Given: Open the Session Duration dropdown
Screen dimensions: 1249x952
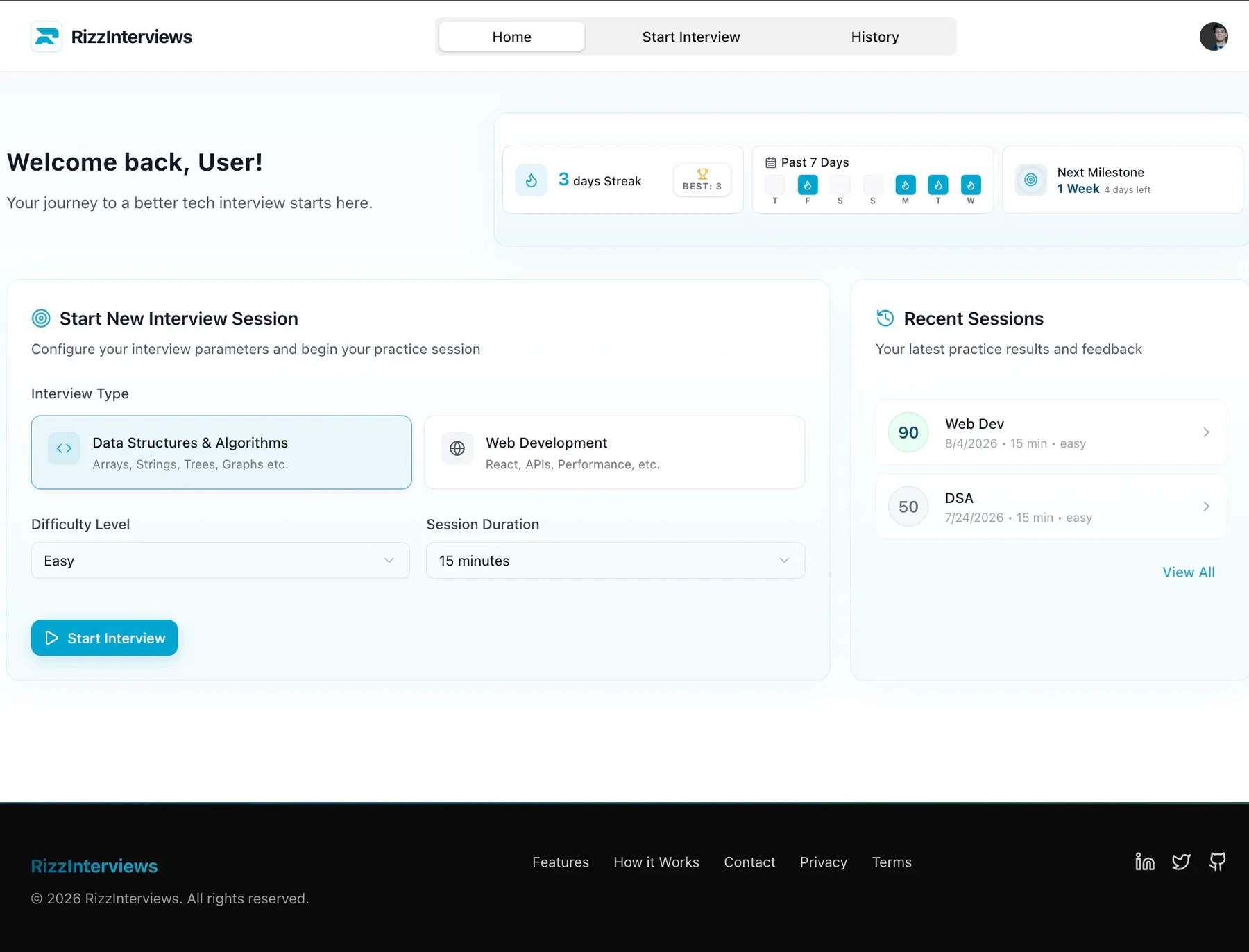Looking at the screenshot, I should click(615, 561).
